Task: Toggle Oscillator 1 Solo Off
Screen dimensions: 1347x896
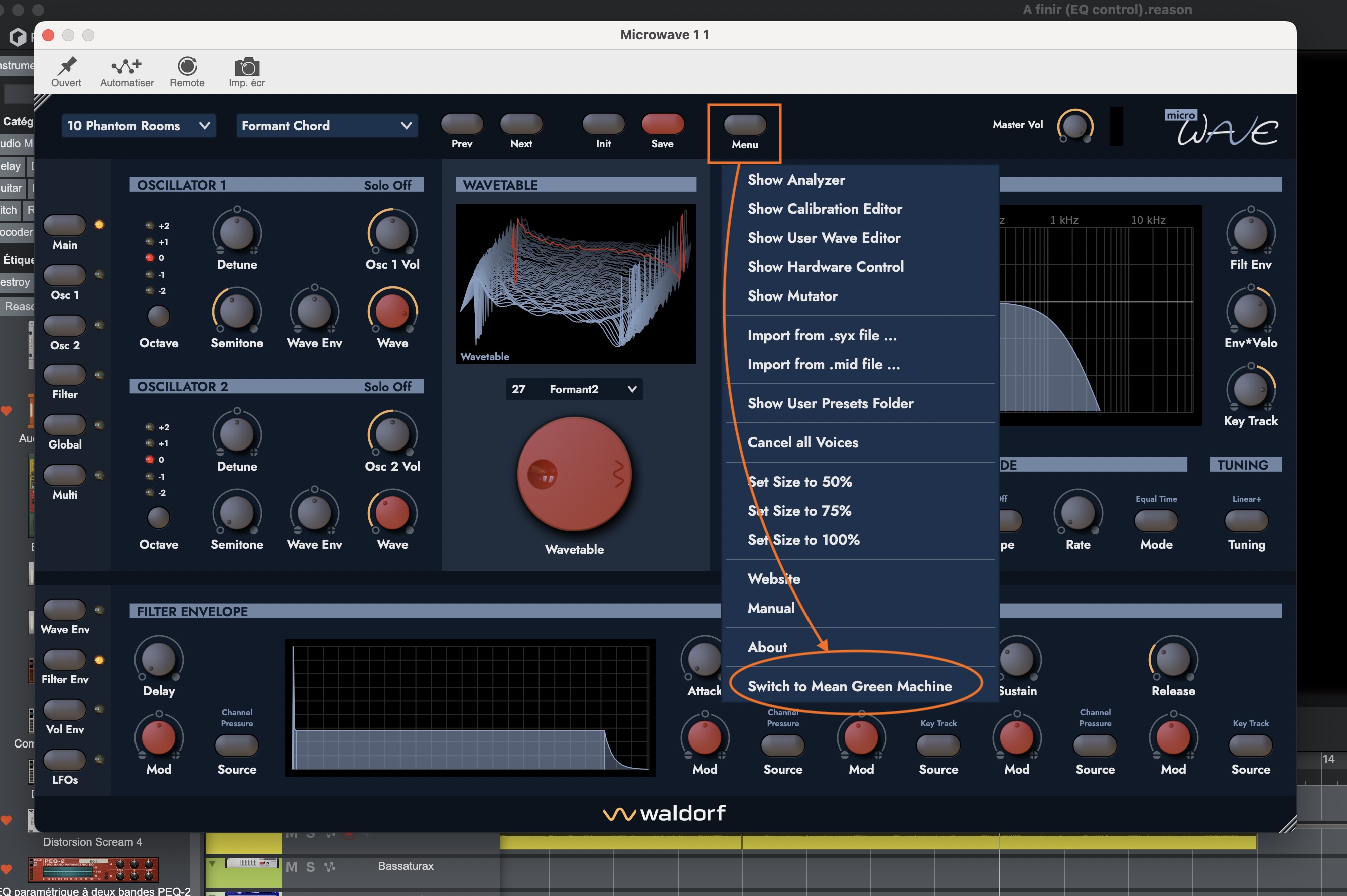Action: (x=387, y=185)
